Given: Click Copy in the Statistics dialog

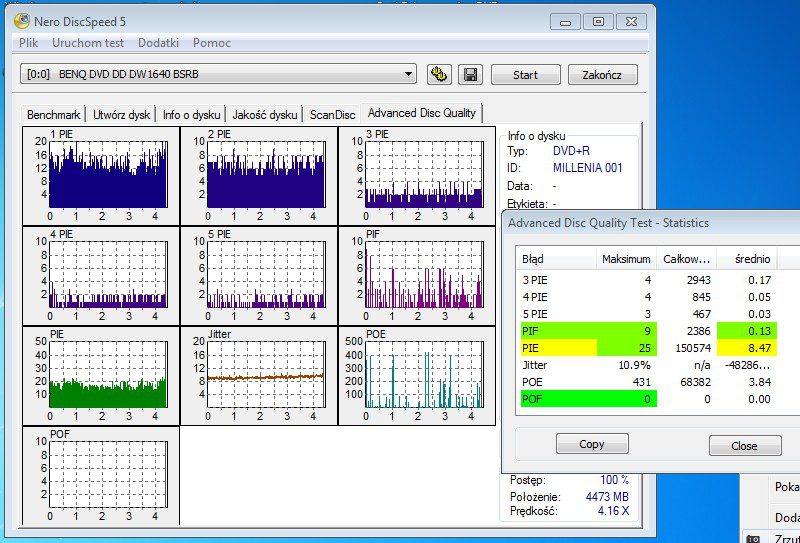Looking at the screenshot, I should click(x=592, y=444).
